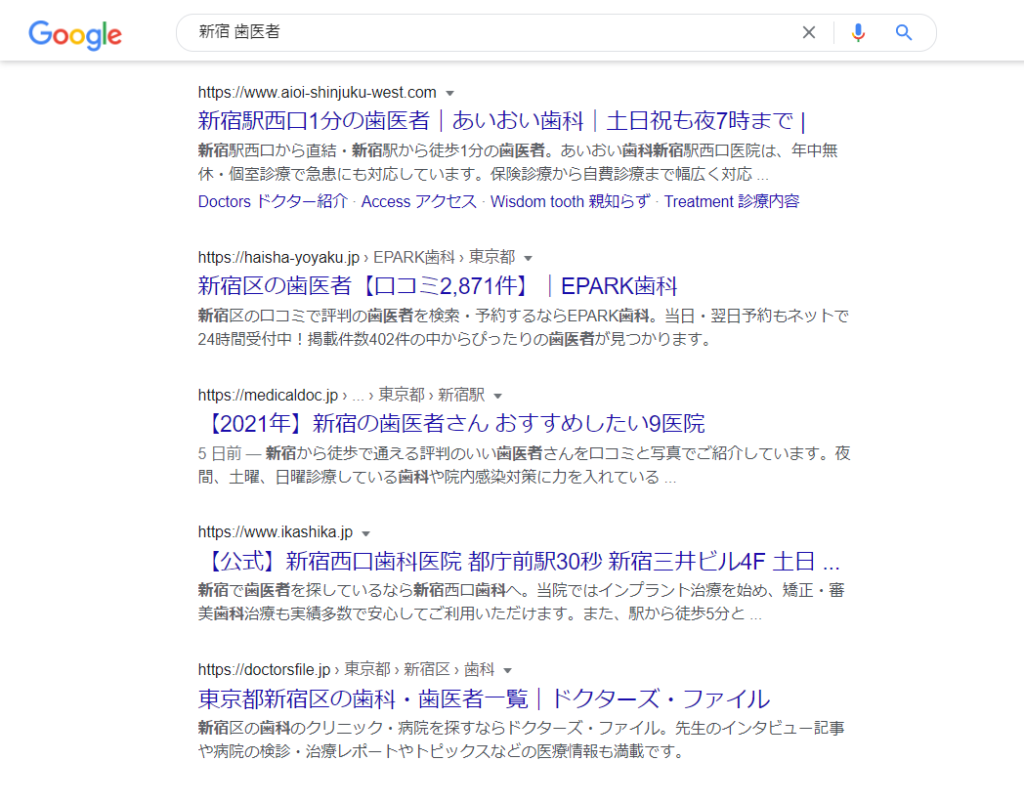The height and width of the screenshot is (803, 1024).
Task: Click the URL https://www.ikashika.jp
Action: pos(275,532)
